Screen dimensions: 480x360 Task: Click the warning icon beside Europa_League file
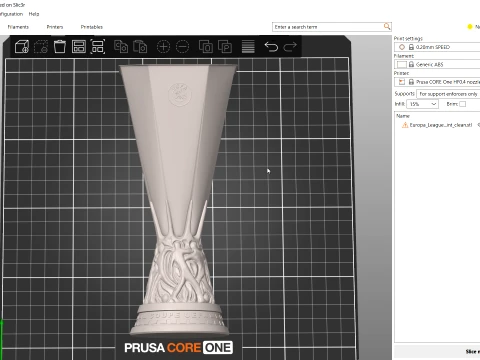tap(405, 125)
